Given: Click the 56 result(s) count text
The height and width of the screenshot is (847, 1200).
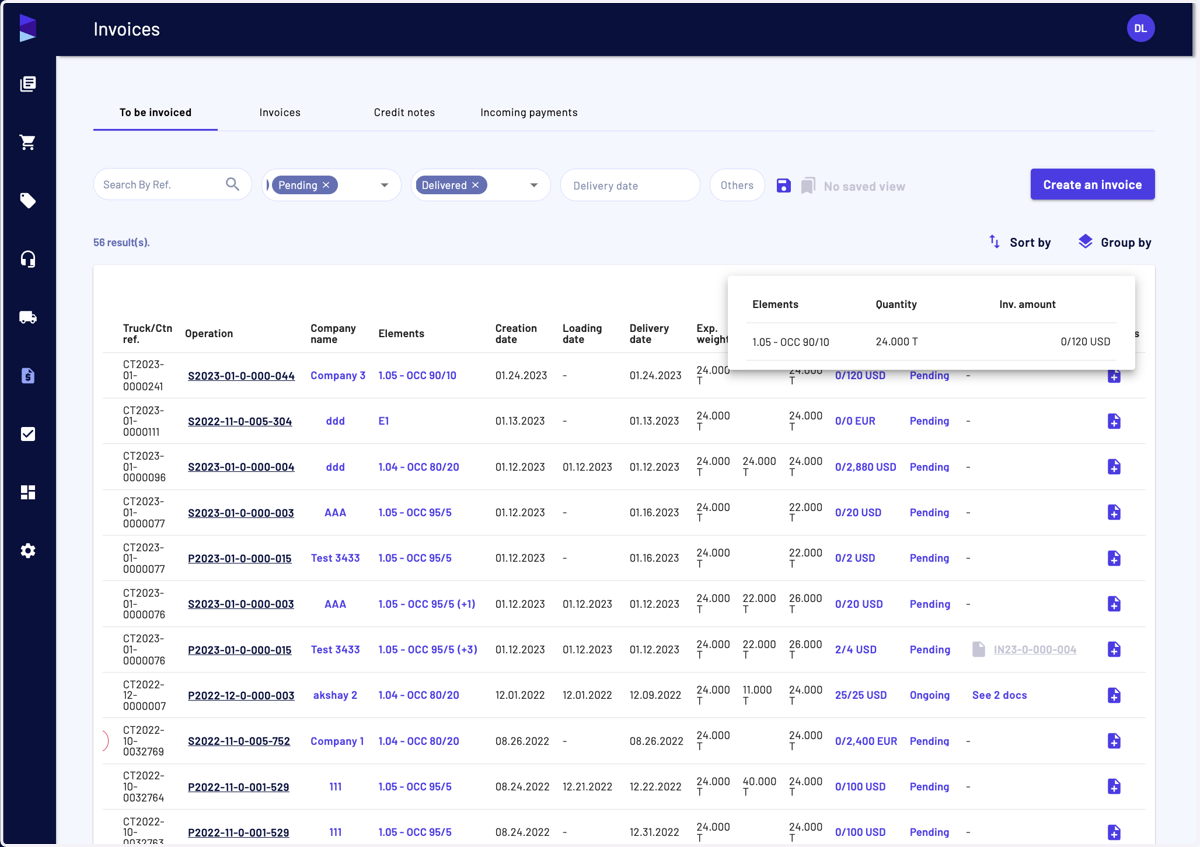Looking at the screenshot, I should (x=121, y=242).
